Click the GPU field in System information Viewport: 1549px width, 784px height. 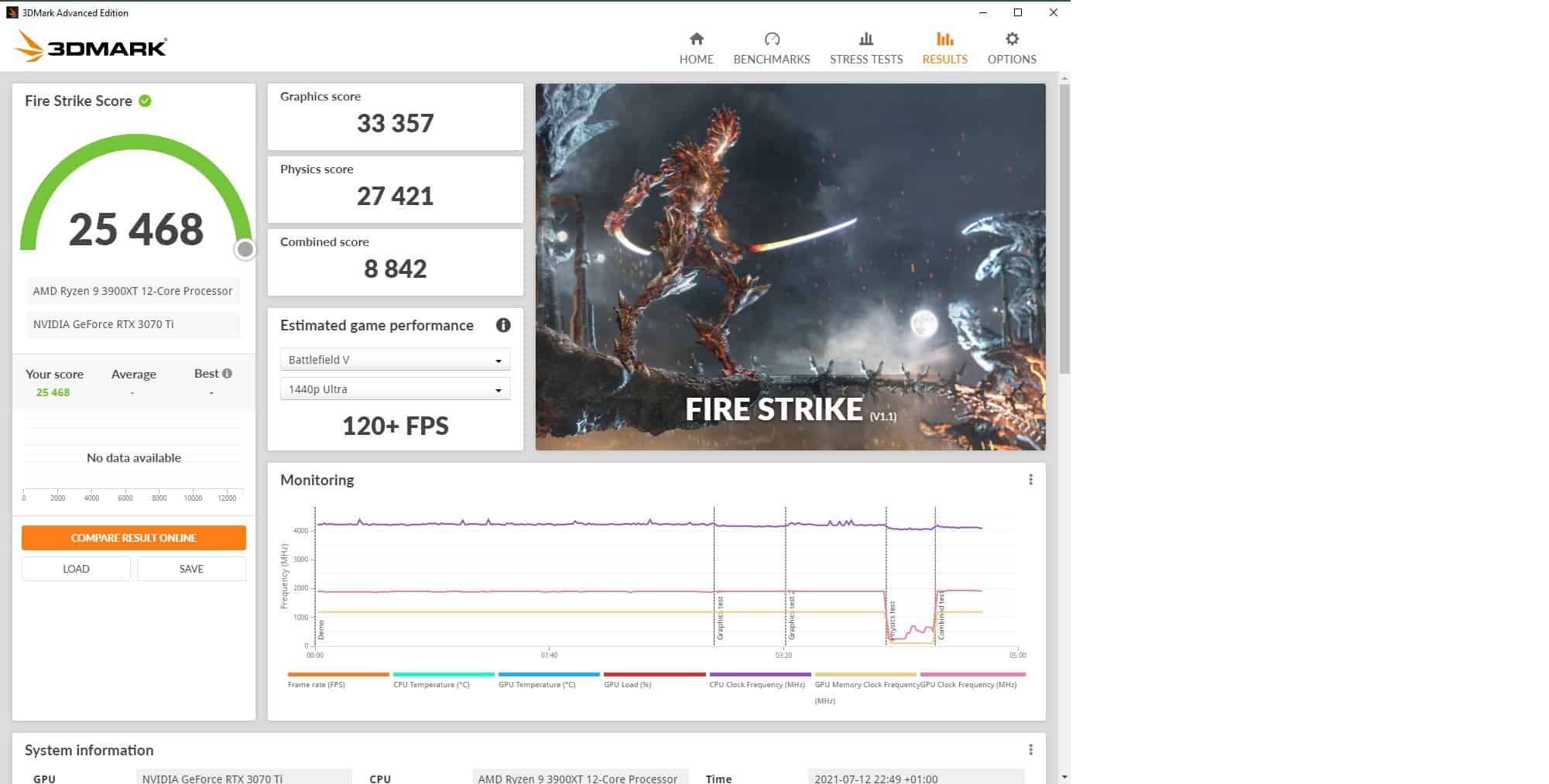244,777
